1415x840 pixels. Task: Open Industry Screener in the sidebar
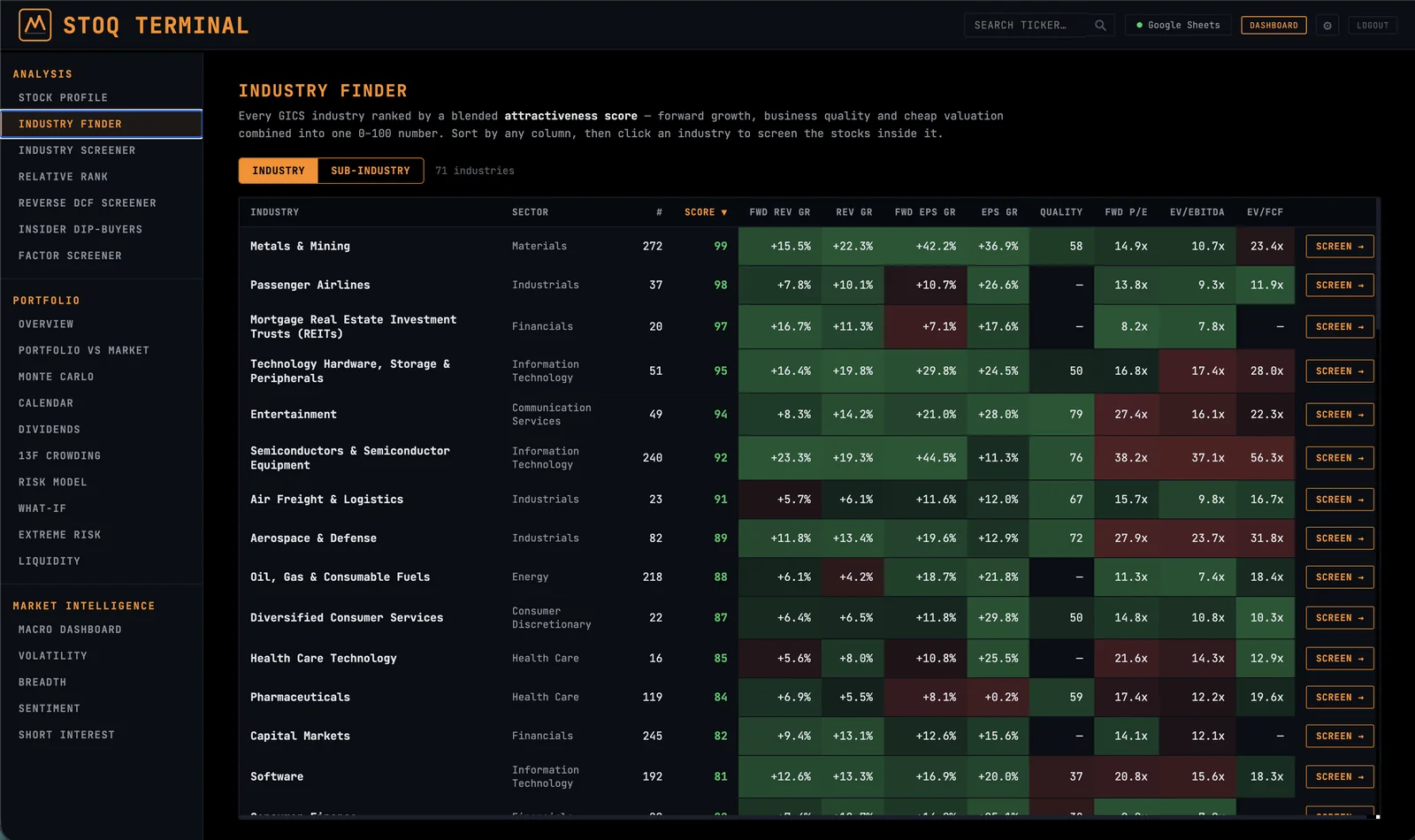pos(102,150)
